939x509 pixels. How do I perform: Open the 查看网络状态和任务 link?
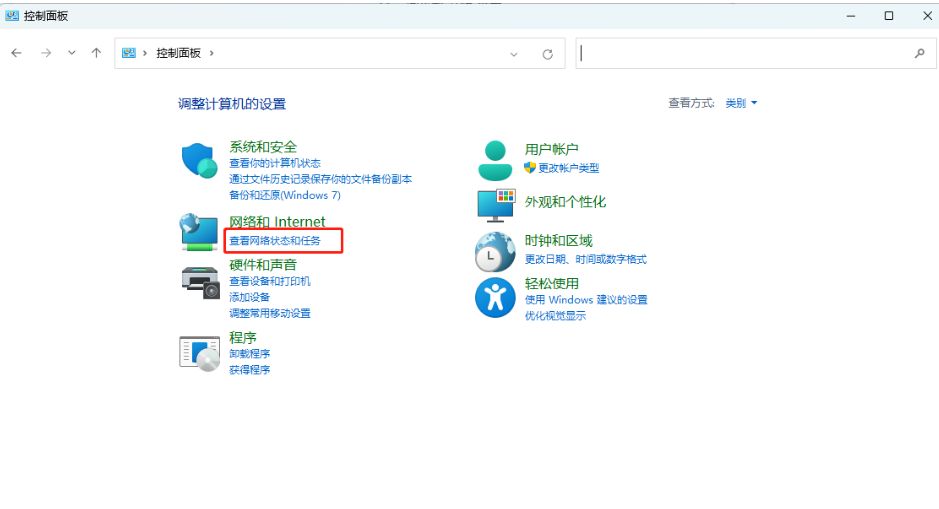click(x=275, y=241)
